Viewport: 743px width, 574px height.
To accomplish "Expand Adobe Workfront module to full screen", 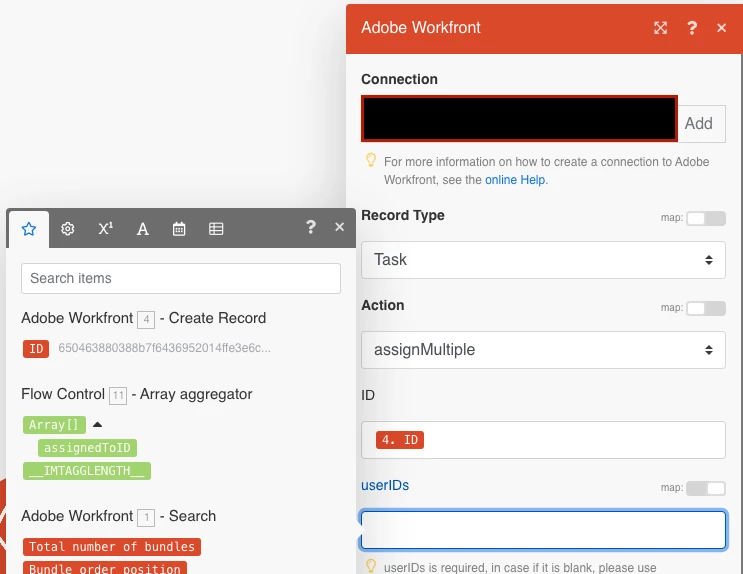I will click(x=660, y=28).
